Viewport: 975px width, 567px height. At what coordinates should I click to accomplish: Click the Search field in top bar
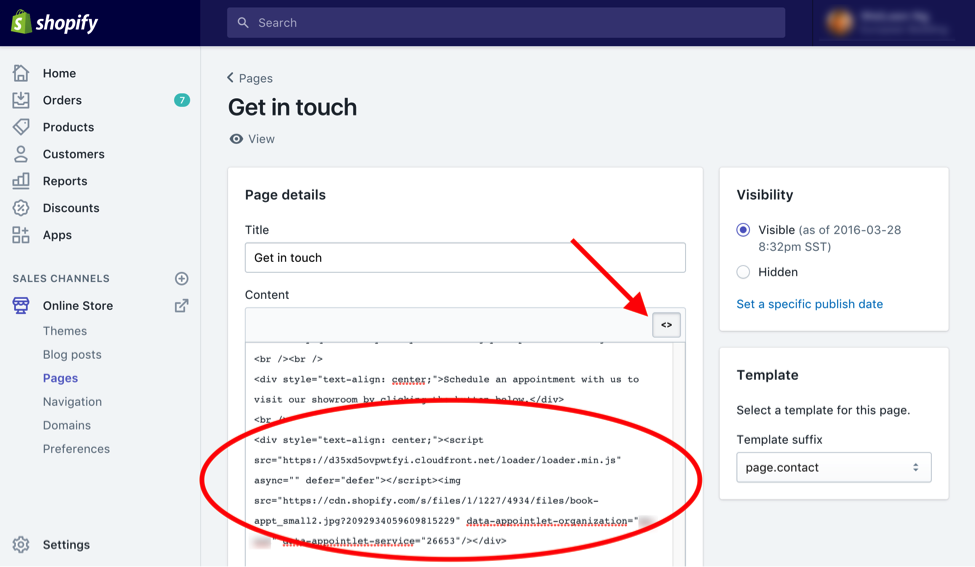(506, 22)
